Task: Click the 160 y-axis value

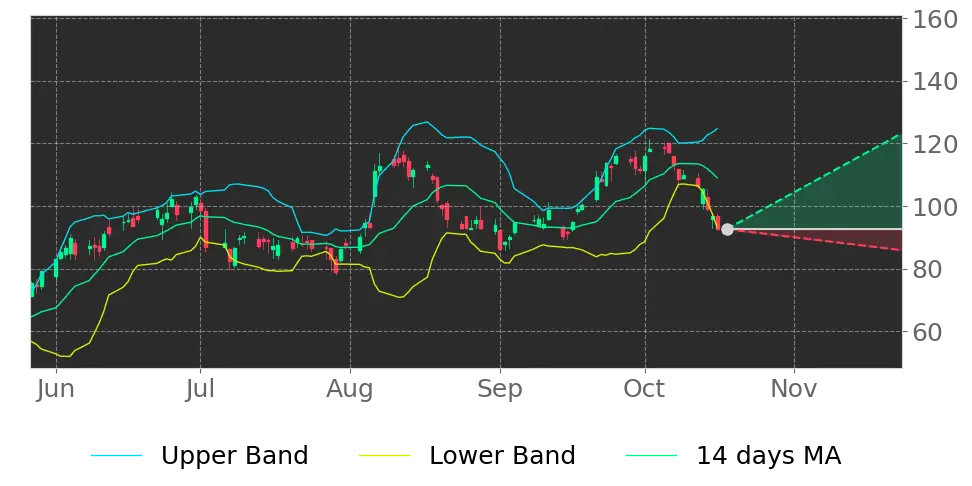Action: [934, 20]
